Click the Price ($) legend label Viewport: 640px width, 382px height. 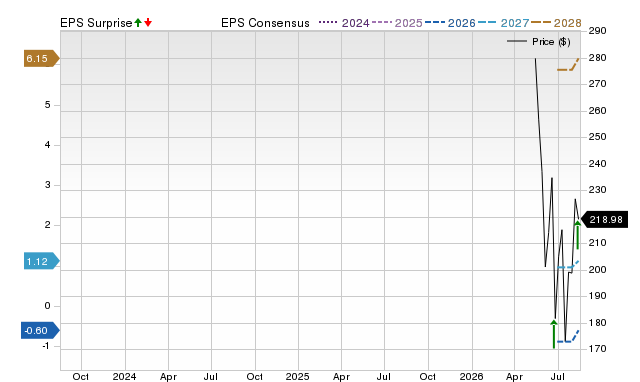coord(551,42)
